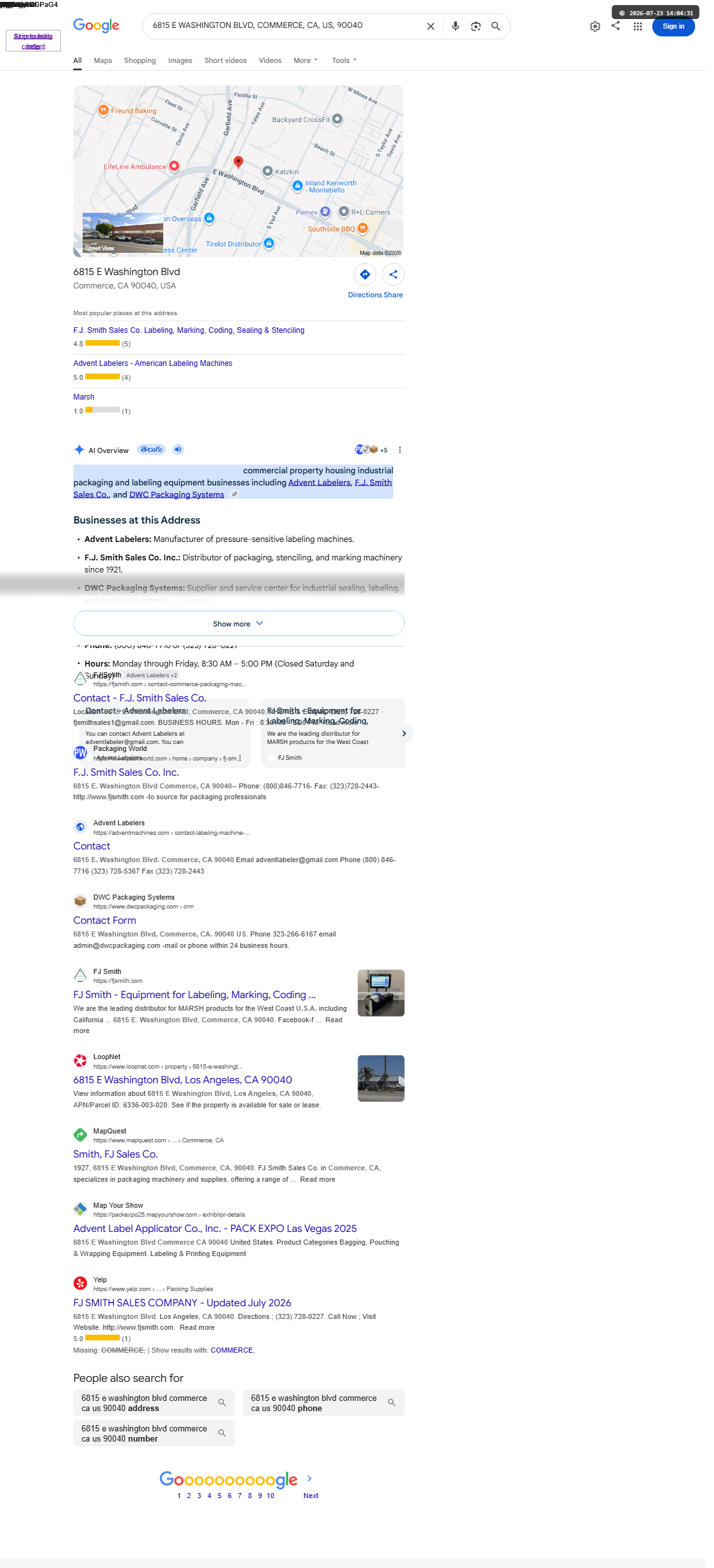Switch to the Videos tab
The height and width of the screenshot is (1568, 714).
(x=270, y=60)
